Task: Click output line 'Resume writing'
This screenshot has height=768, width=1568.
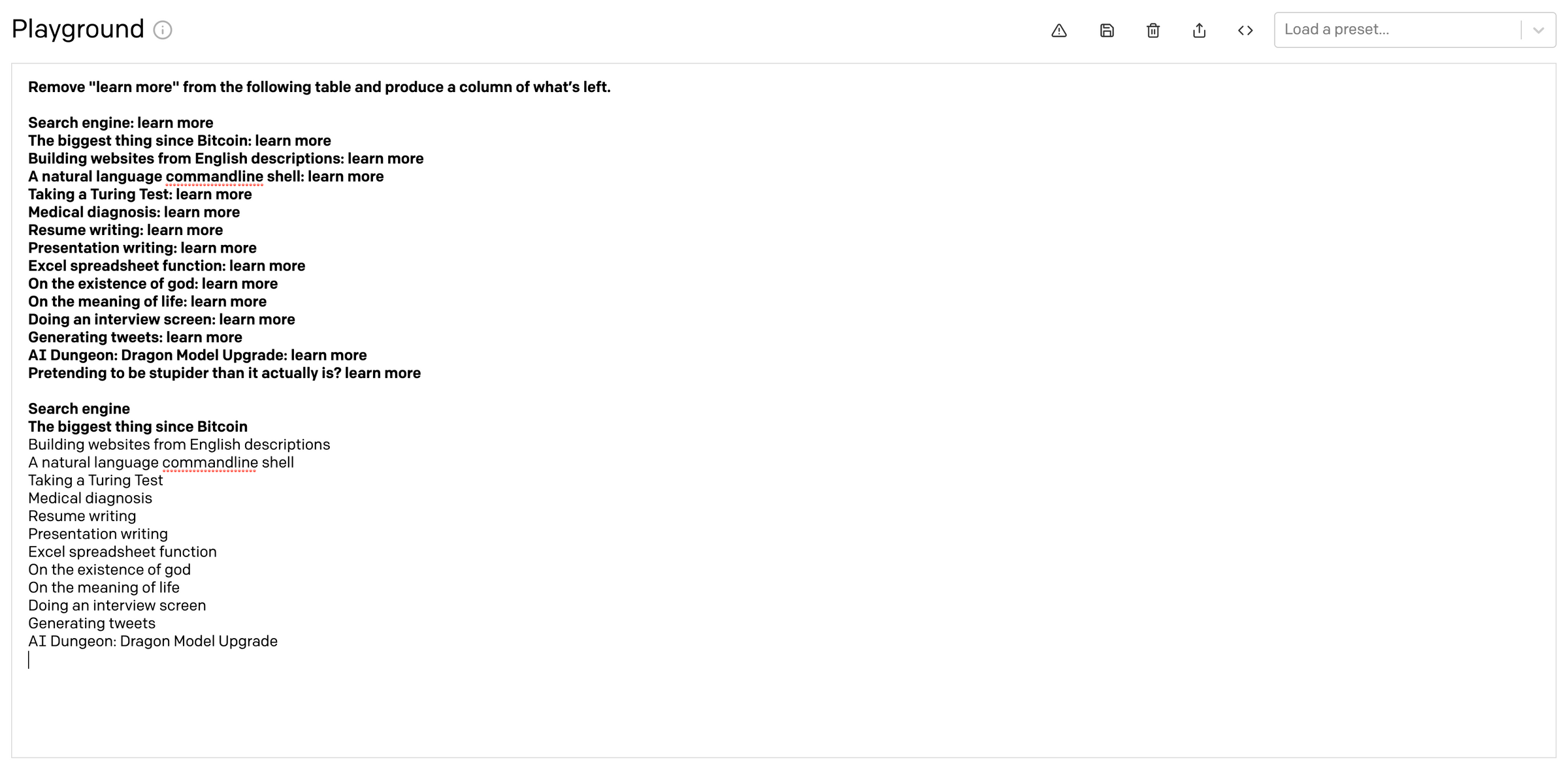Action: point(82,517)
